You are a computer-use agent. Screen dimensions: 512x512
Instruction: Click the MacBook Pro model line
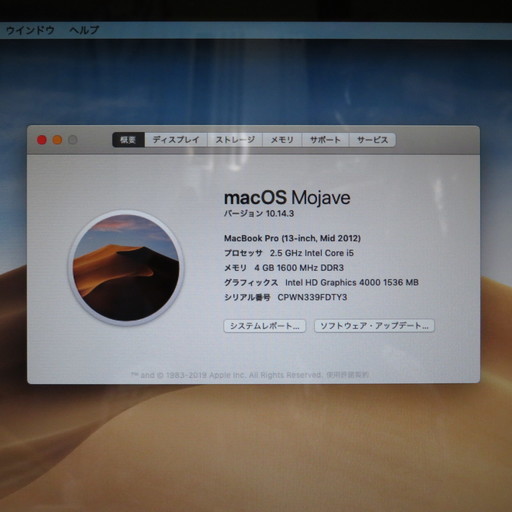click(x=292, y=238)
